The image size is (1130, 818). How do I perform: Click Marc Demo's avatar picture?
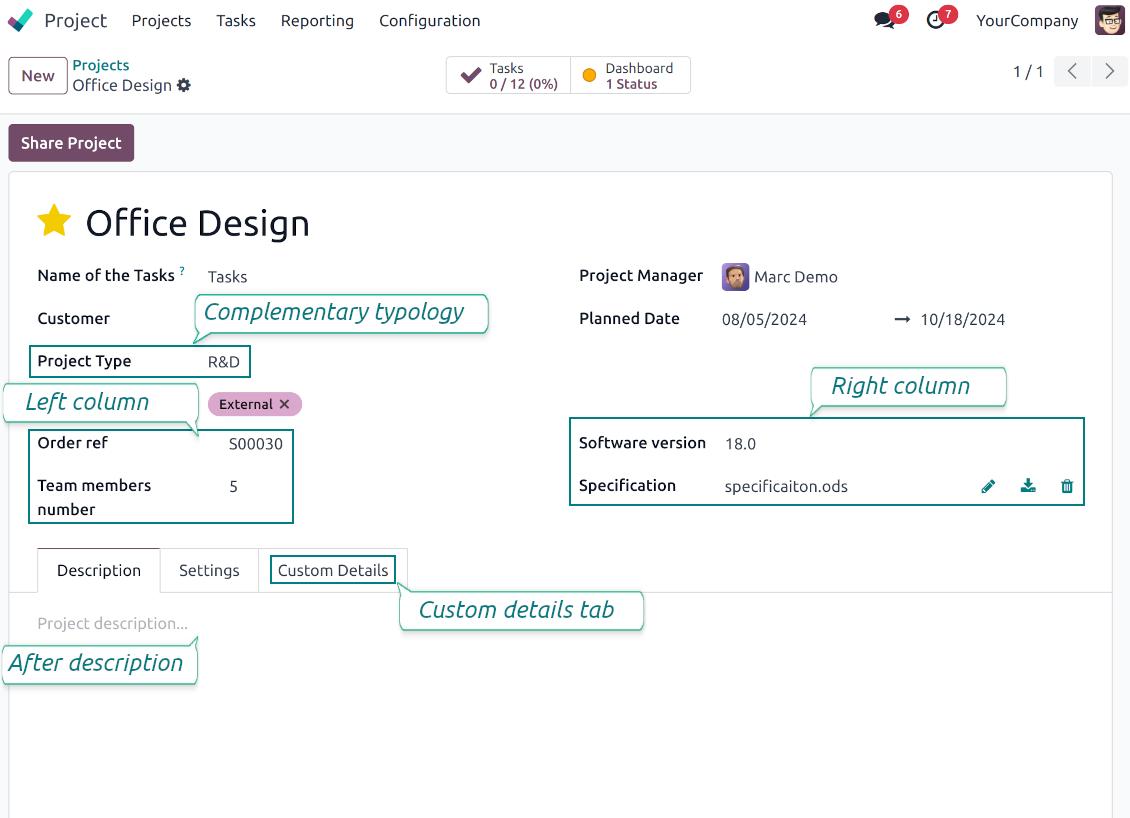point(735,277)
